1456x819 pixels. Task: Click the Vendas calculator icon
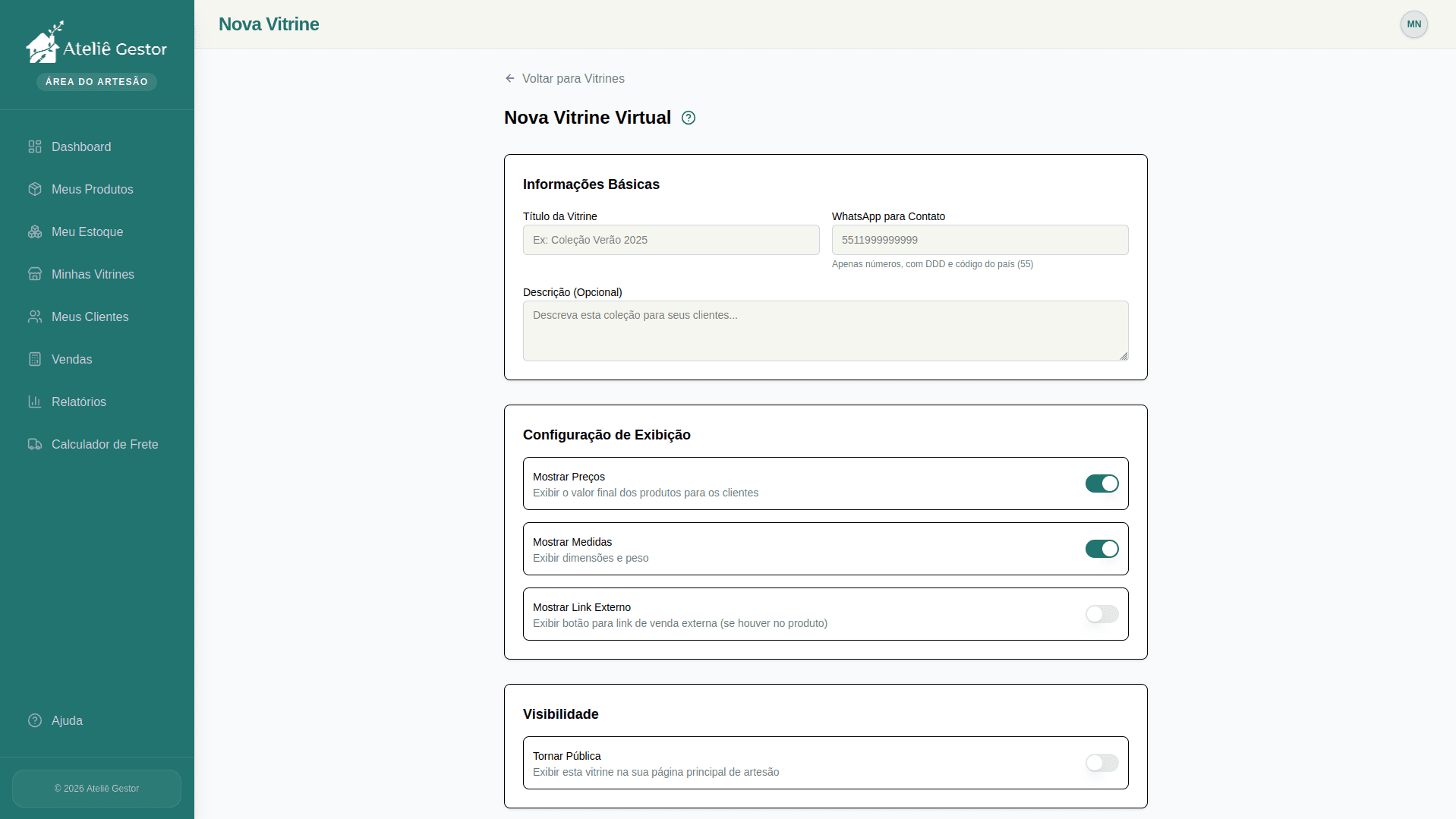point(35,359)
